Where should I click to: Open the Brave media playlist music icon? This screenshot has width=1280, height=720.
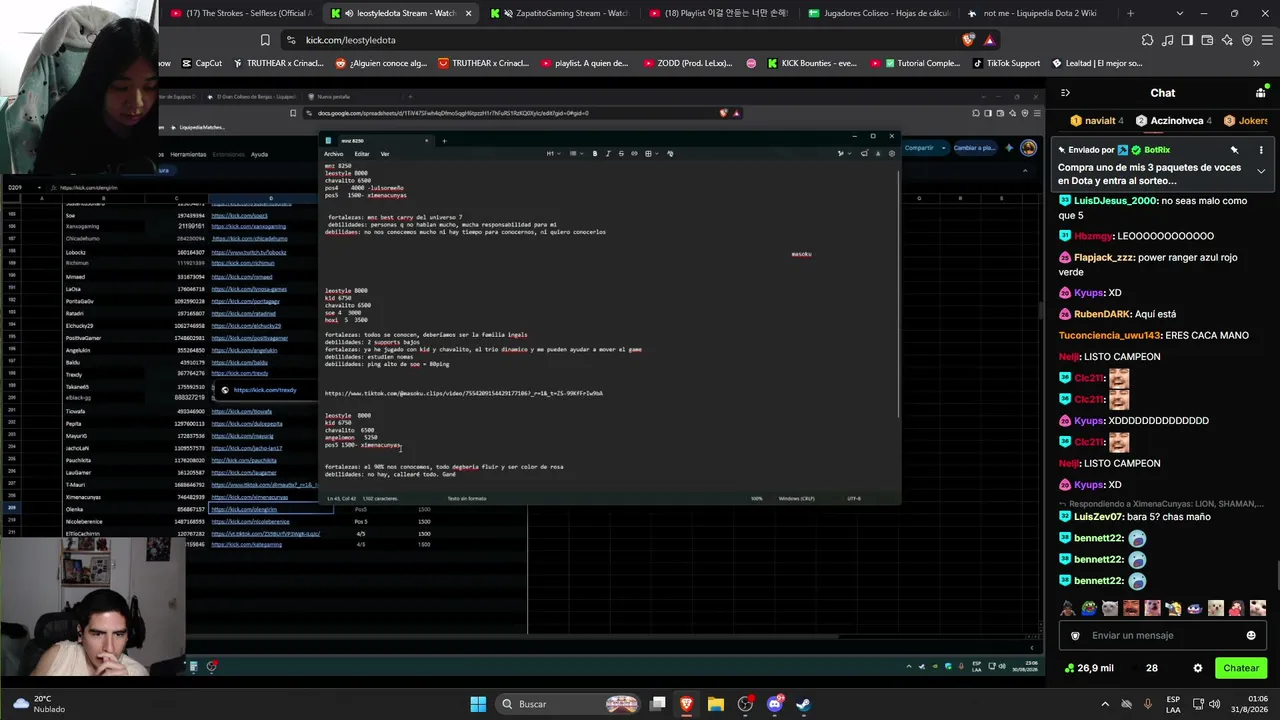click(1168, 40)
